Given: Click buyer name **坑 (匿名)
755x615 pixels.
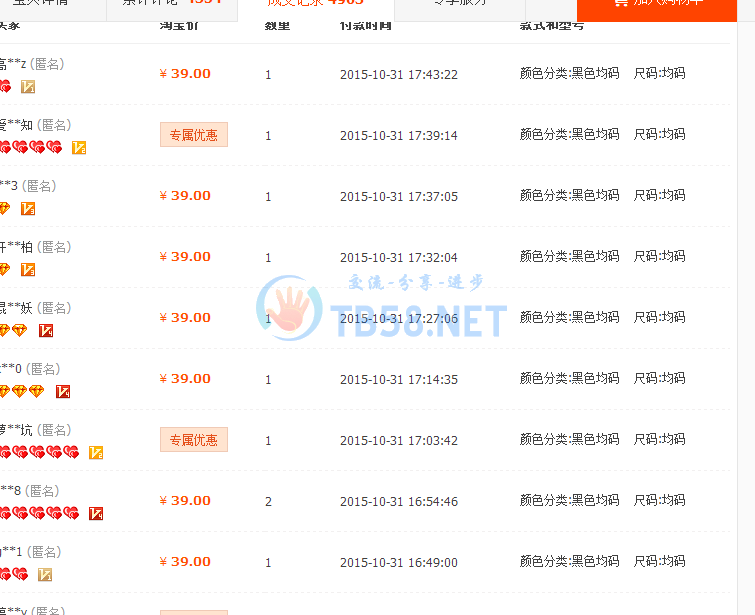Looking at the screenshot, I should pos(35,430).
